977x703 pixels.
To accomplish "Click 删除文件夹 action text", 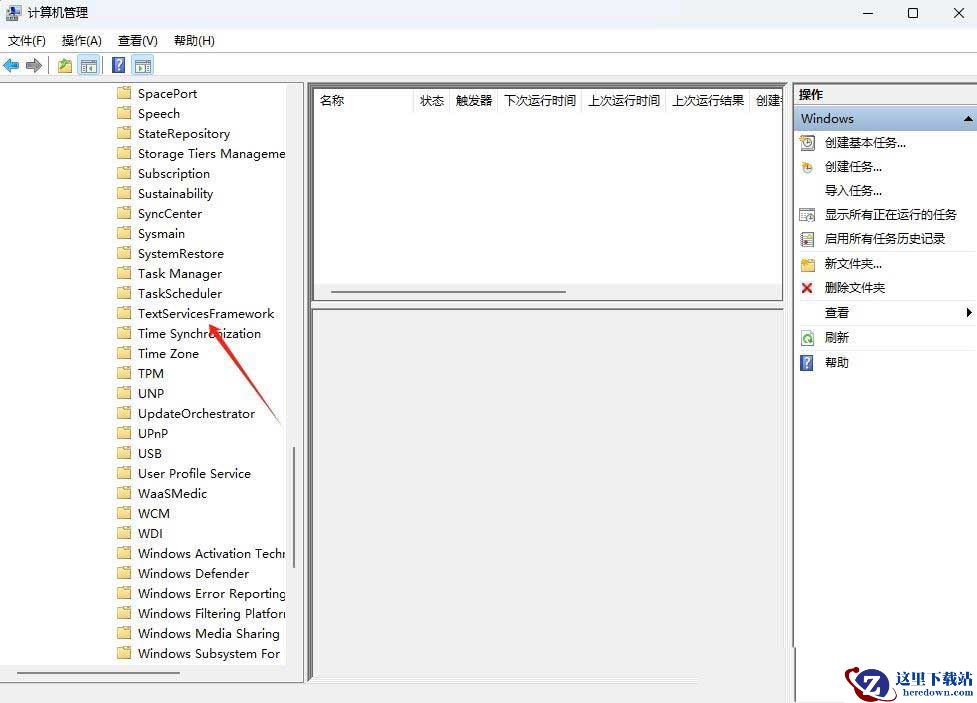I will (x=855, y=288).
